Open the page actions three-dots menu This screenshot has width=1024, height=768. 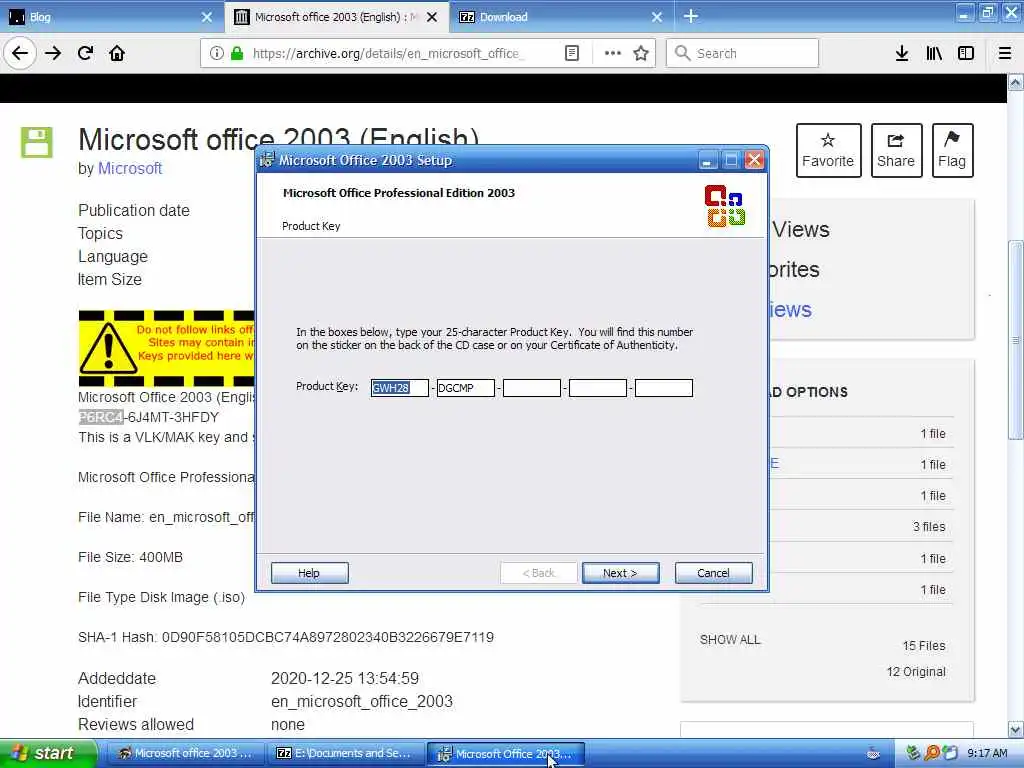point(613,54)
